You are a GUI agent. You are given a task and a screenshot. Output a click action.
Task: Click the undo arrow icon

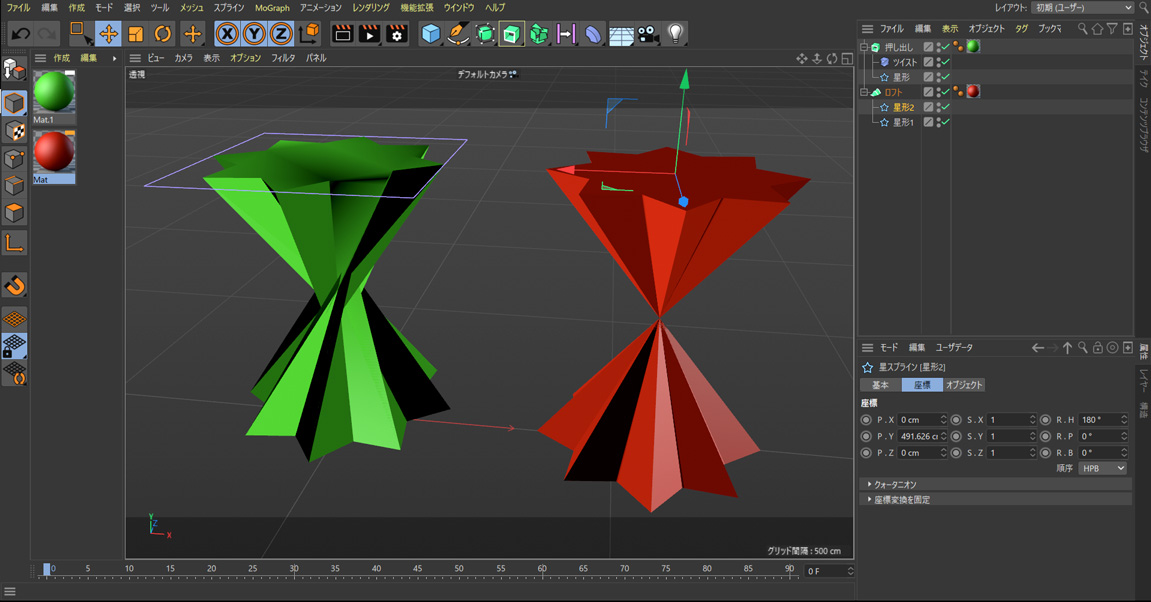coord(20,34)
